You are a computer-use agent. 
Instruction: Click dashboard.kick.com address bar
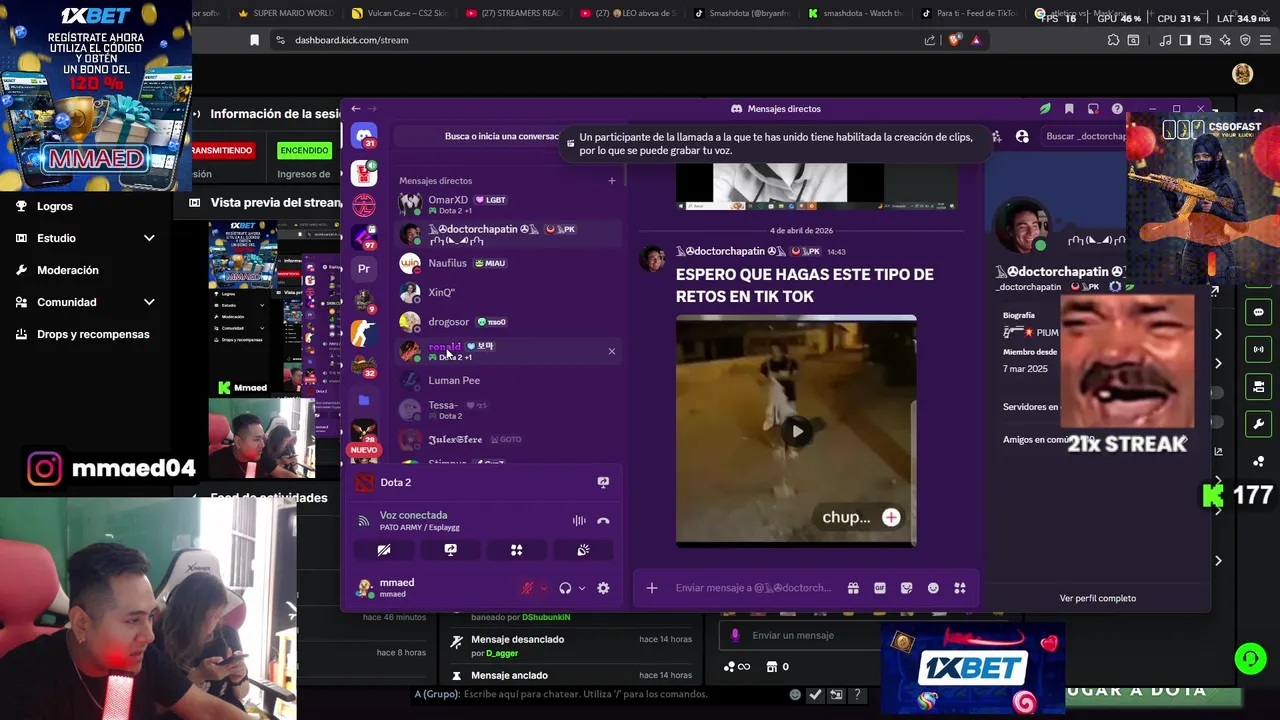pyautogui.click(x=352, y=40)
